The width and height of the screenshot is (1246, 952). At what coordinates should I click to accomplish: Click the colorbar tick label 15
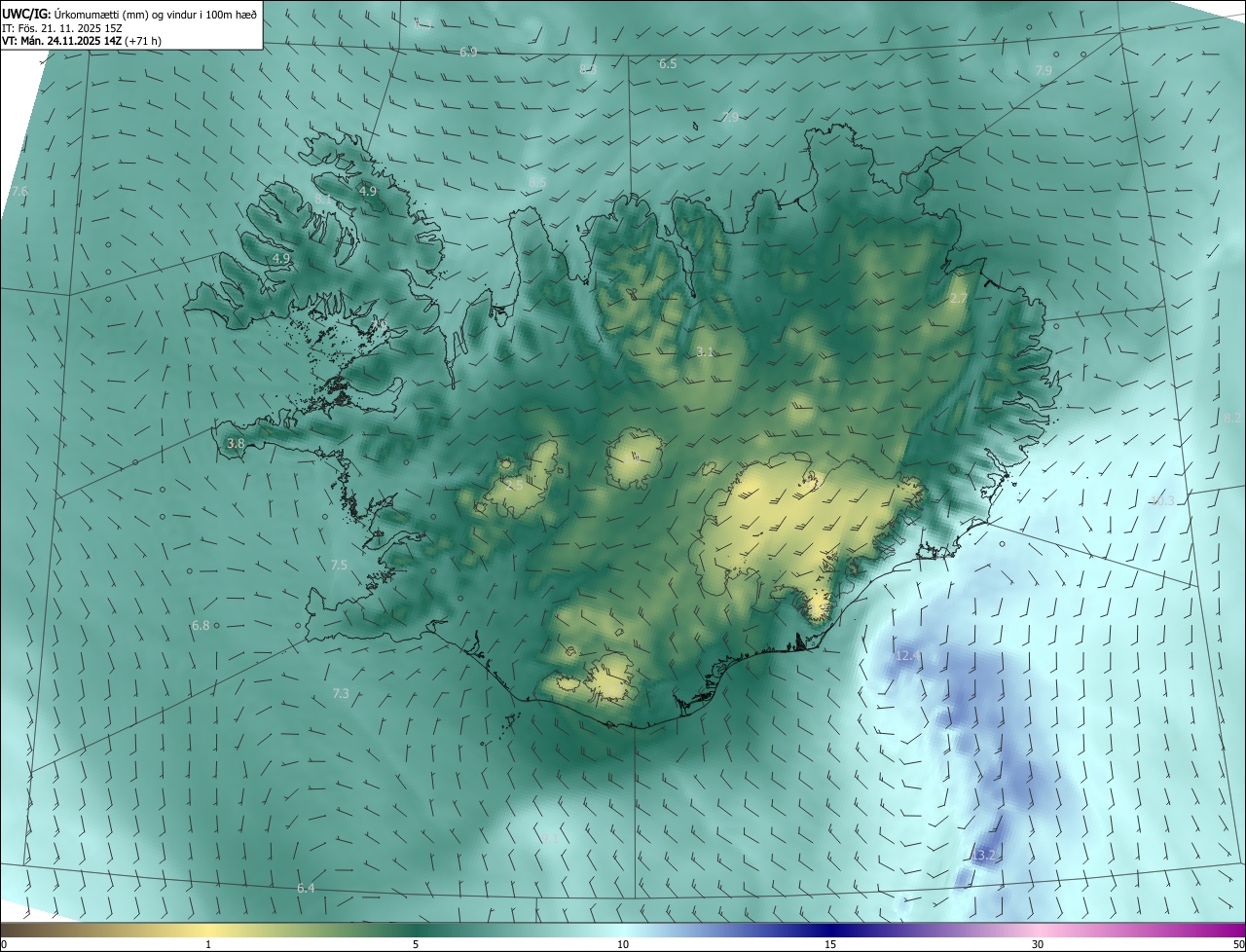(x=830, y=944)
